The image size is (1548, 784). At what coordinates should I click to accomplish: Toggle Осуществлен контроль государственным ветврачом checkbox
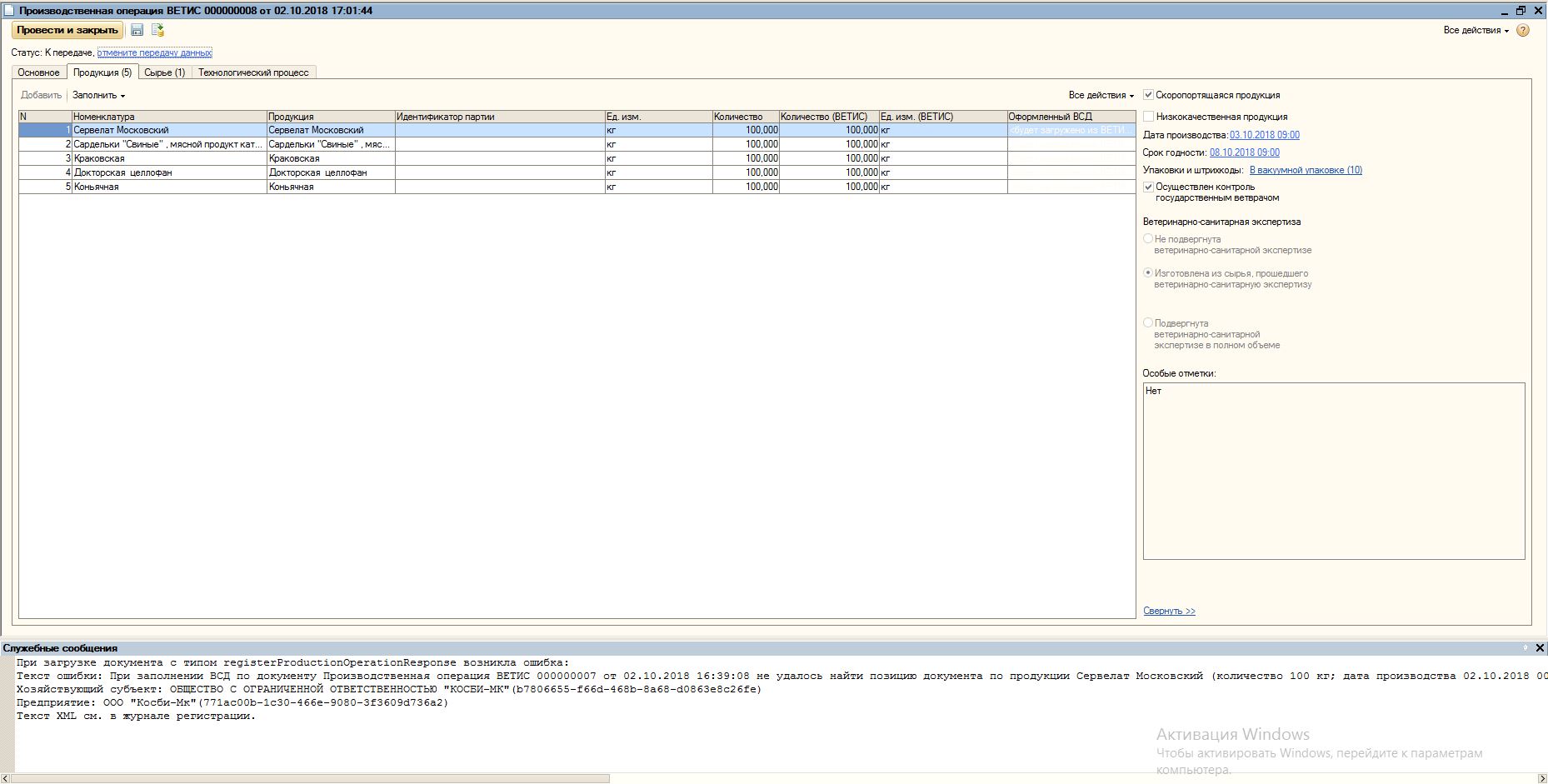tap(1148, 187)
